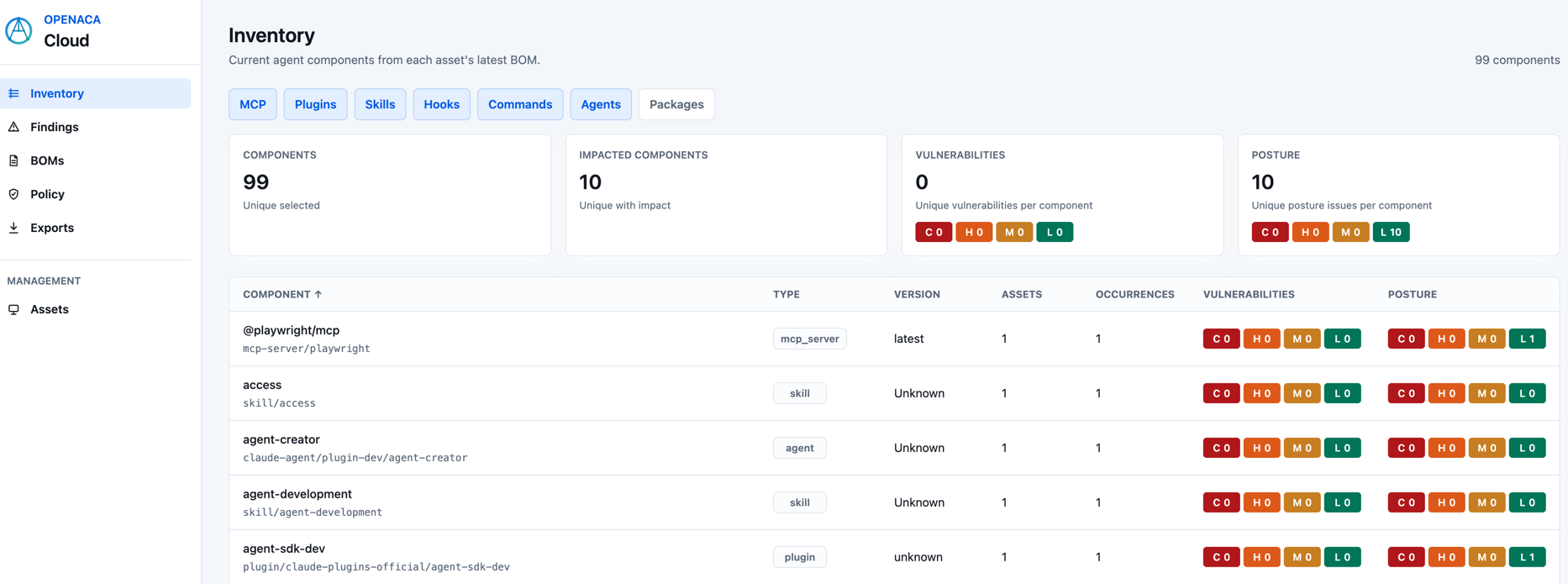This screenshot has width=1568, height=584.
Task: Click the skill tag in access row
Action: click(800, 393)
